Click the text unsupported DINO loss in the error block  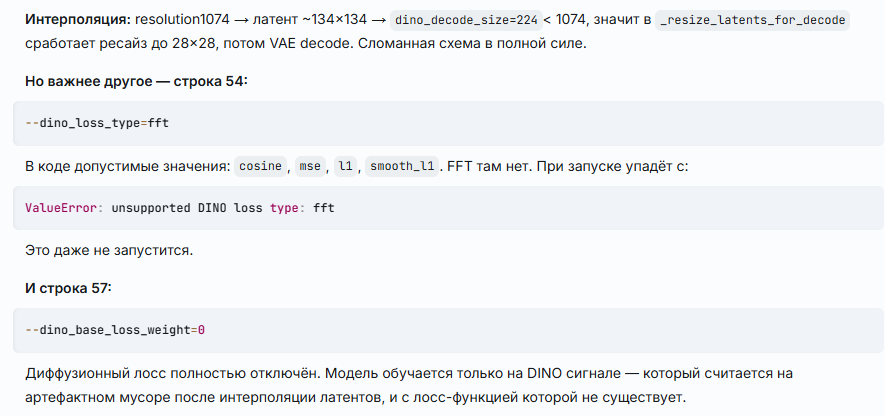pos(187,208)
